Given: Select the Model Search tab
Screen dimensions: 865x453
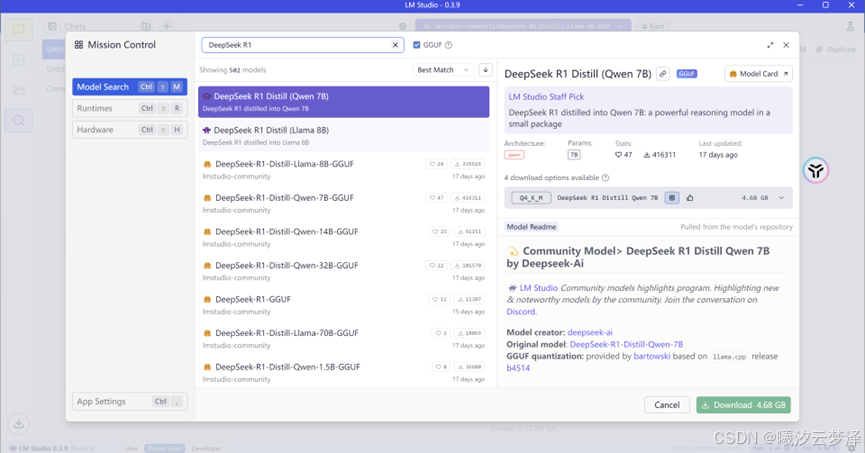Looking at the screenshot, I should point(130,87).
